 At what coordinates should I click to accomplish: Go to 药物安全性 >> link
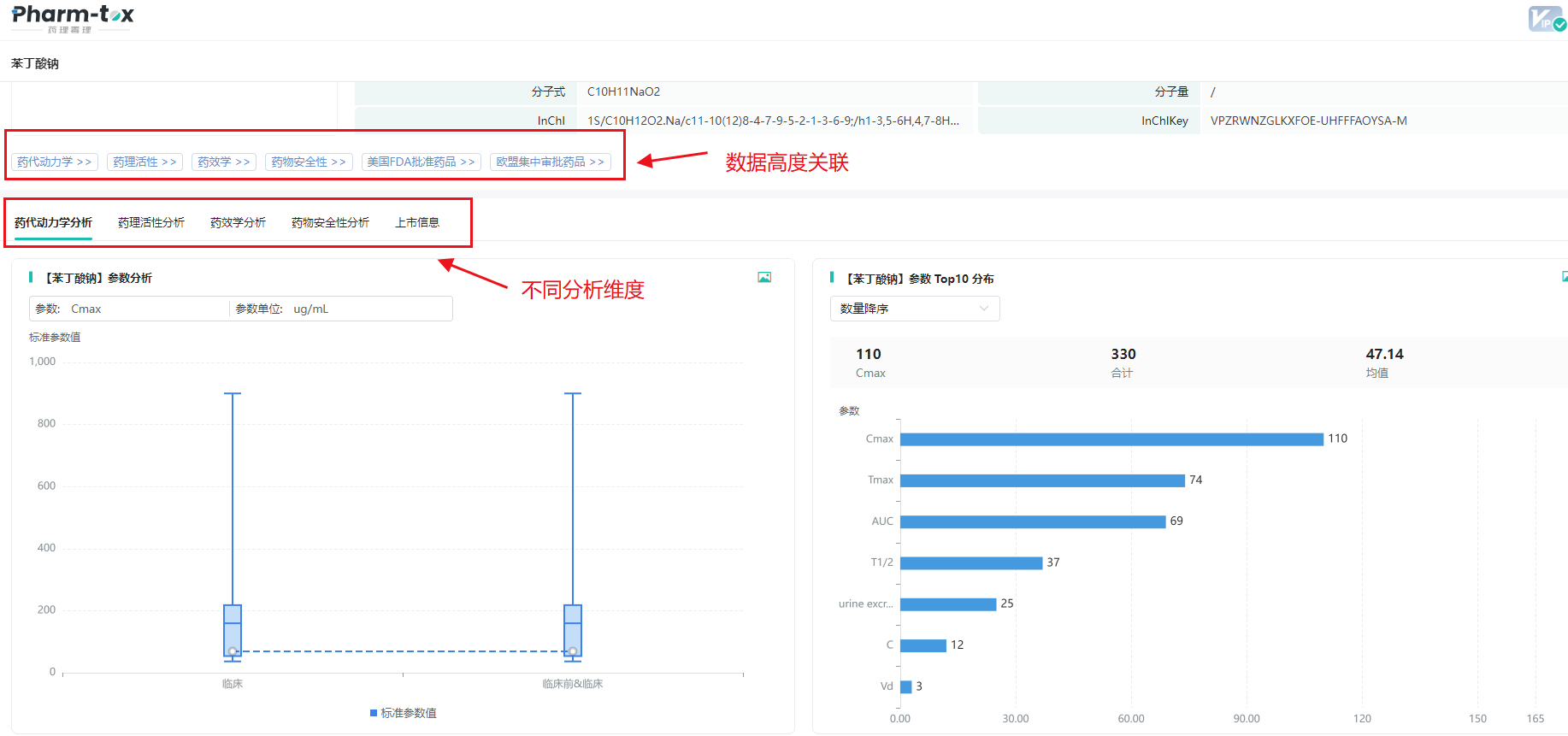tap(309, 162)
